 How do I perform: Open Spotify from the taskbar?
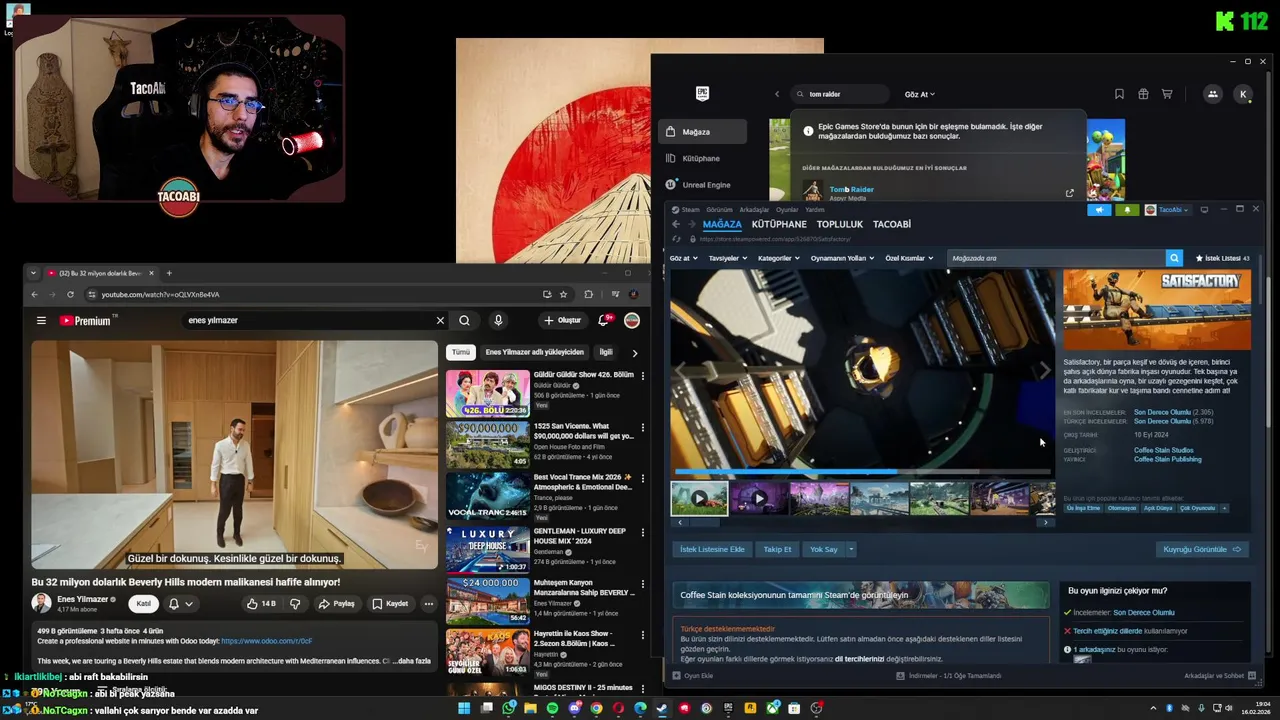pyautogui.click(x=553, y=708)
